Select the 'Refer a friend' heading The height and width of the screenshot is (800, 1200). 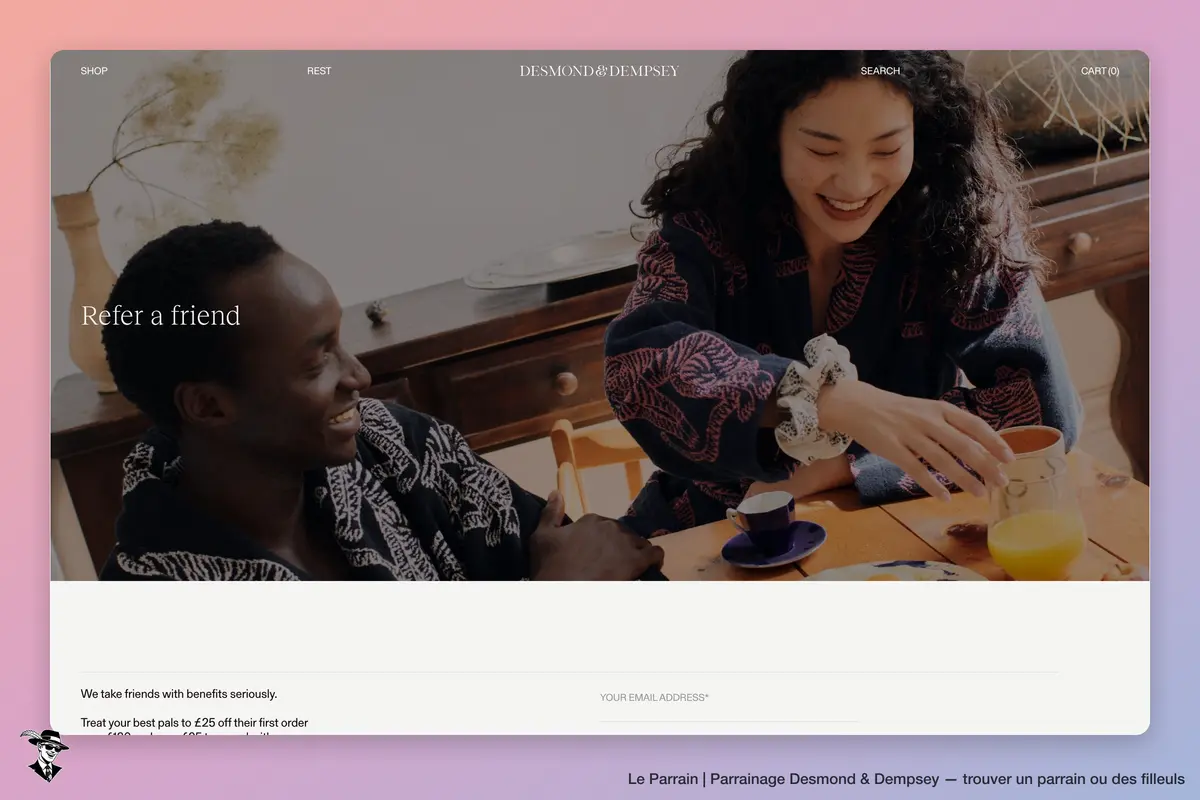pyautogui.click(x=161, y=316)
